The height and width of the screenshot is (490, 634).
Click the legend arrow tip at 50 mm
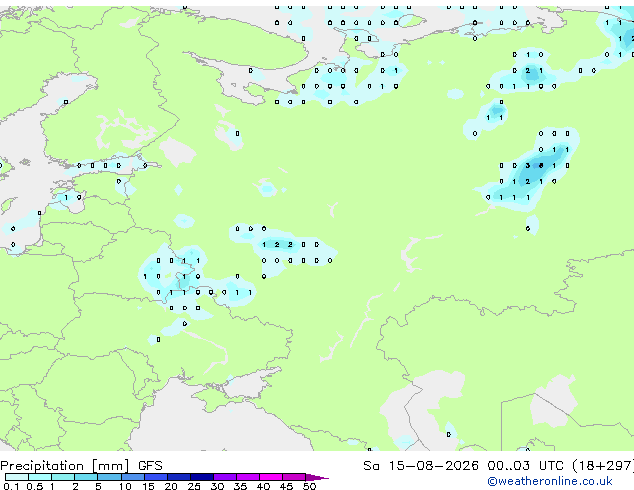(317, 477)
